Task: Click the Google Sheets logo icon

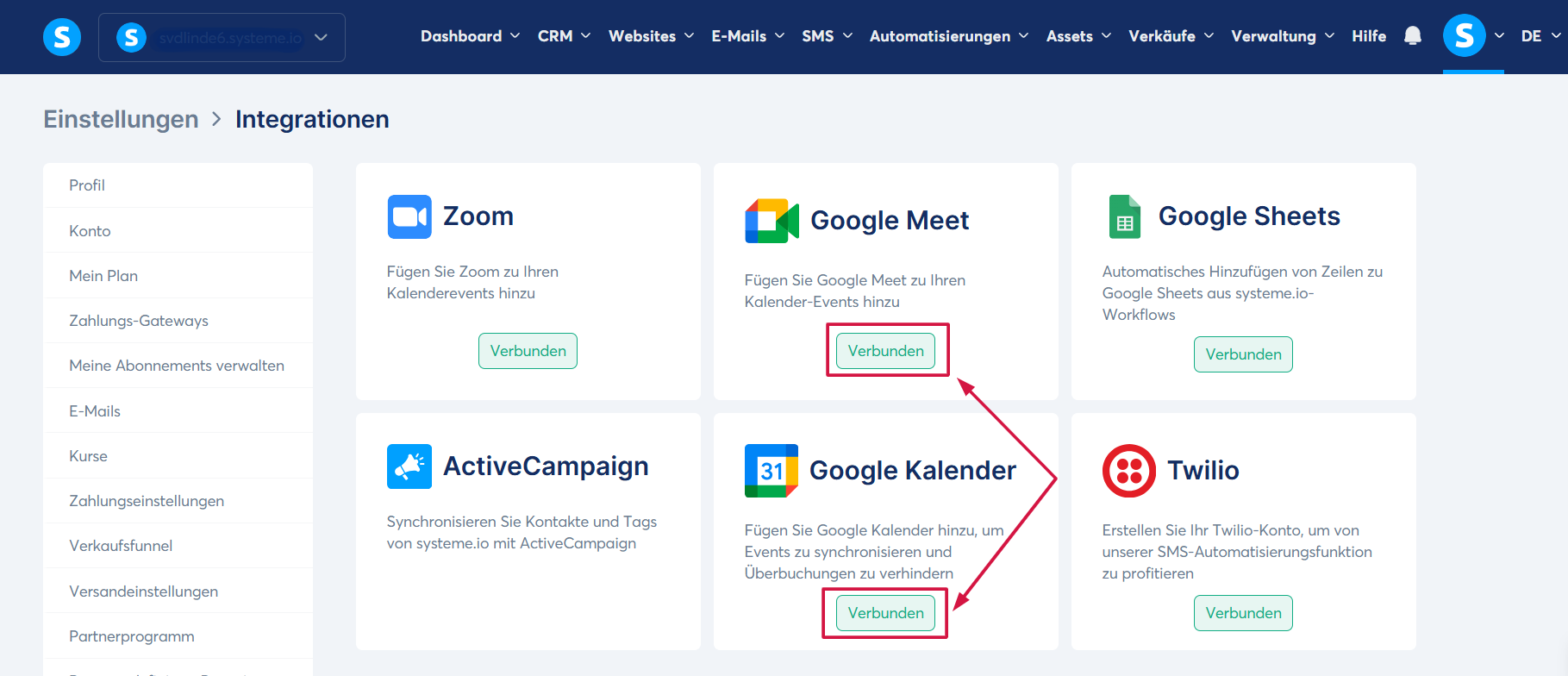Action: coord(1125,216)
